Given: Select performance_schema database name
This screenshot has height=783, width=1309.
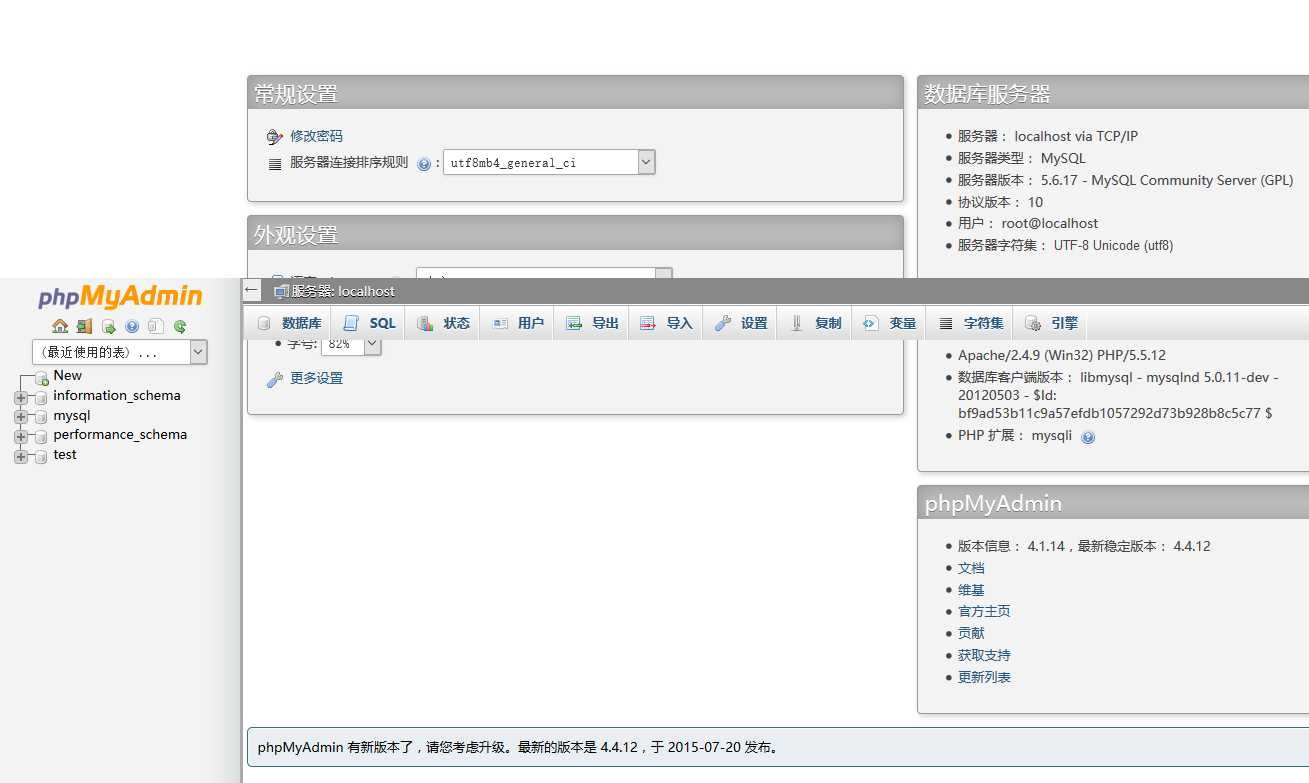Looking at the screenshot, I should 120,434.
